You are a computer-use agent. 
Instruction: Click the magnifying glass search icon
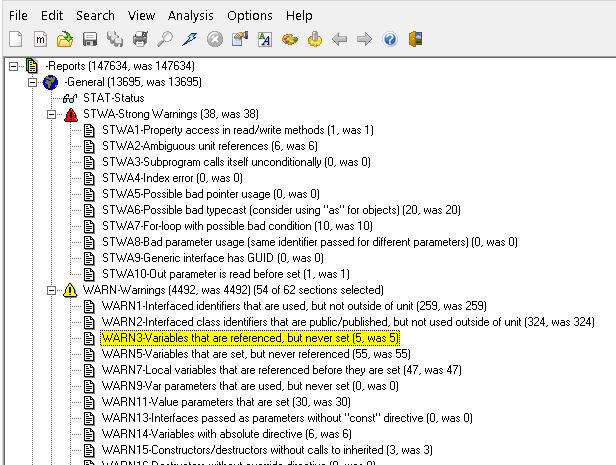click(x=165, y=39)
